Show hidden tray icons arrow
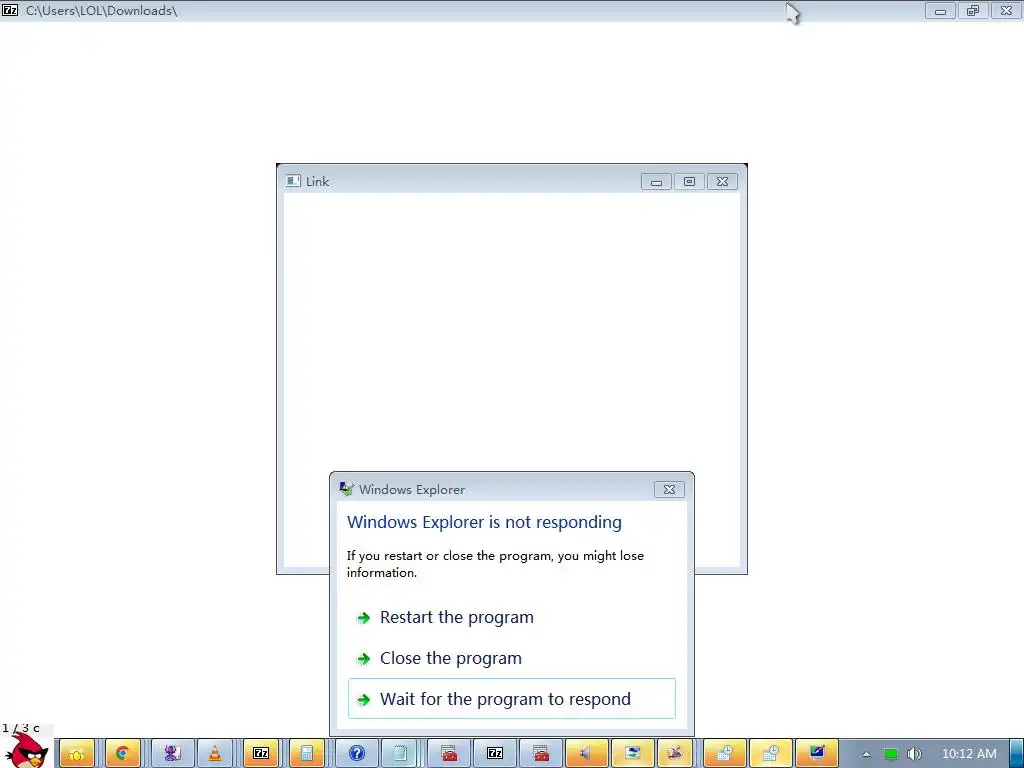 click(x=867, y=754)
